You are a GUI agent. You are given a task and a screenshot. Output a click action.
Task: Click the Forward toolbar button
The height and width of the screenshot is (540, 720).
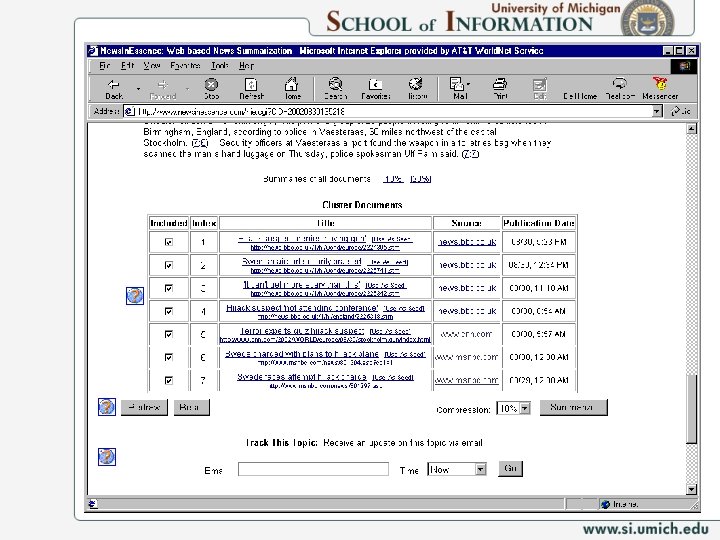tap(163, 89)
